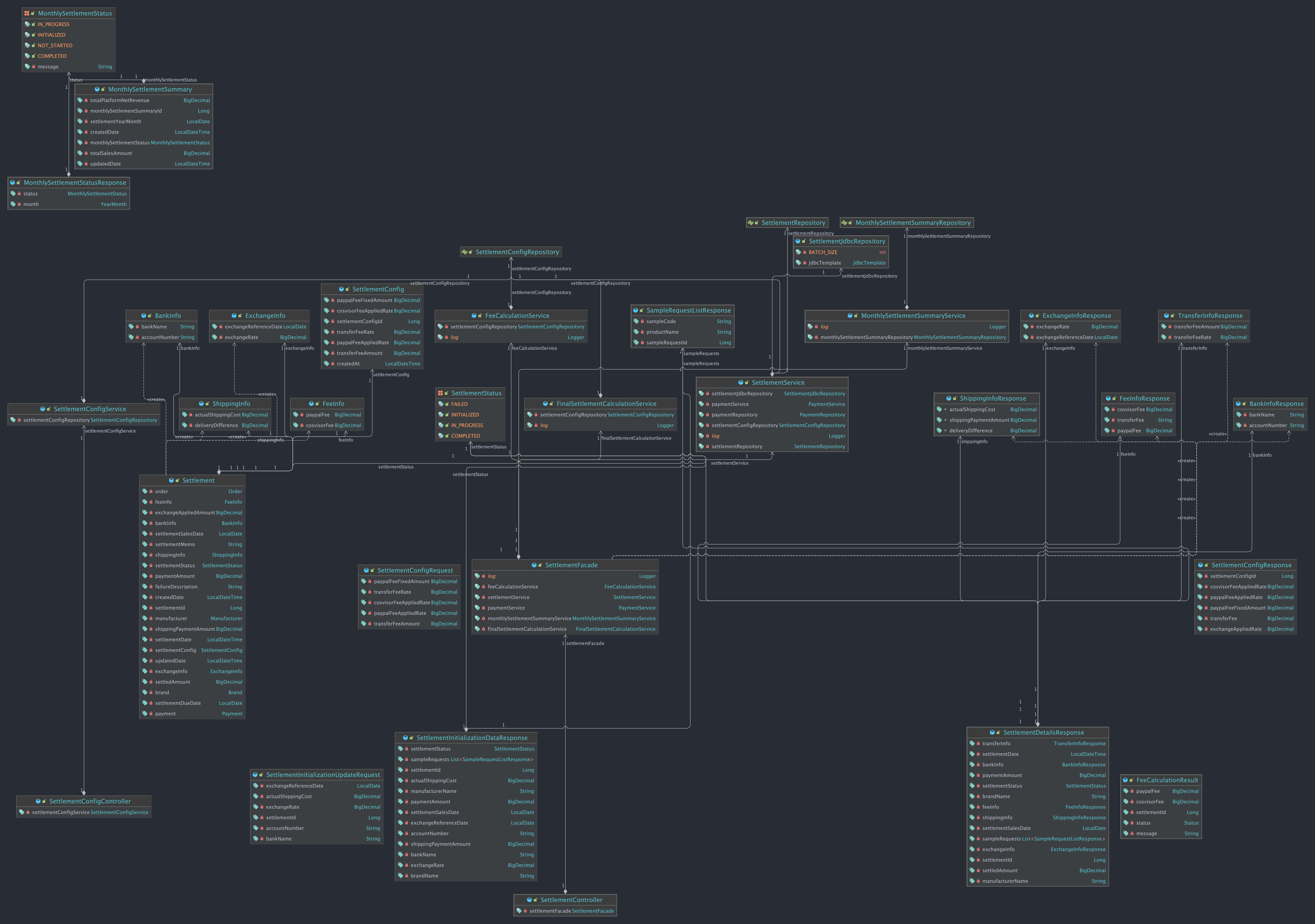1315x924 pixels.
Task: Click the class icon of SettlementConfig
Action: point(341,289)
